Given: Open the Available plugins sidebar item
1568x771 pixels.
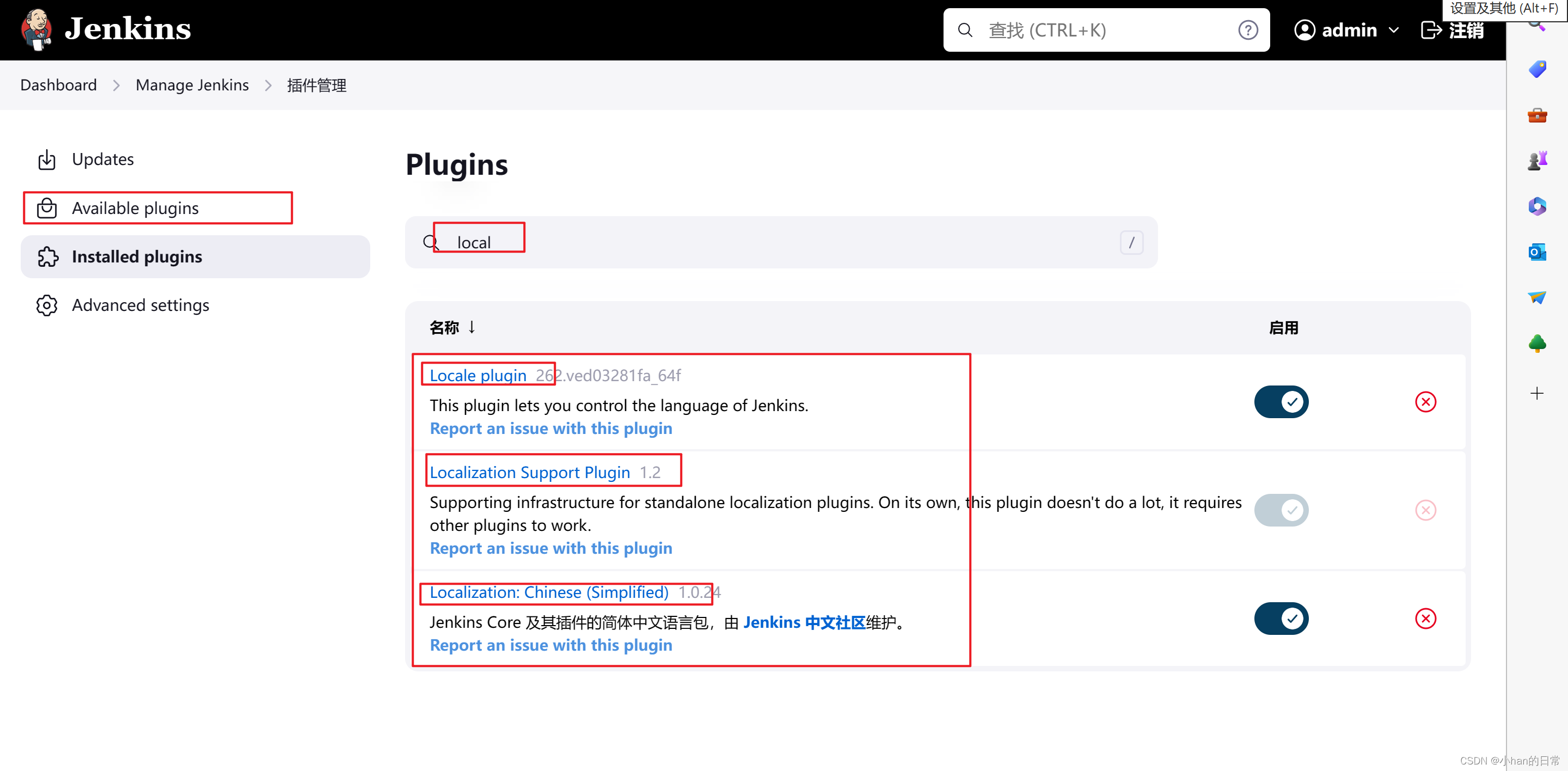Looking at the screenshot, I should point(195,208).
